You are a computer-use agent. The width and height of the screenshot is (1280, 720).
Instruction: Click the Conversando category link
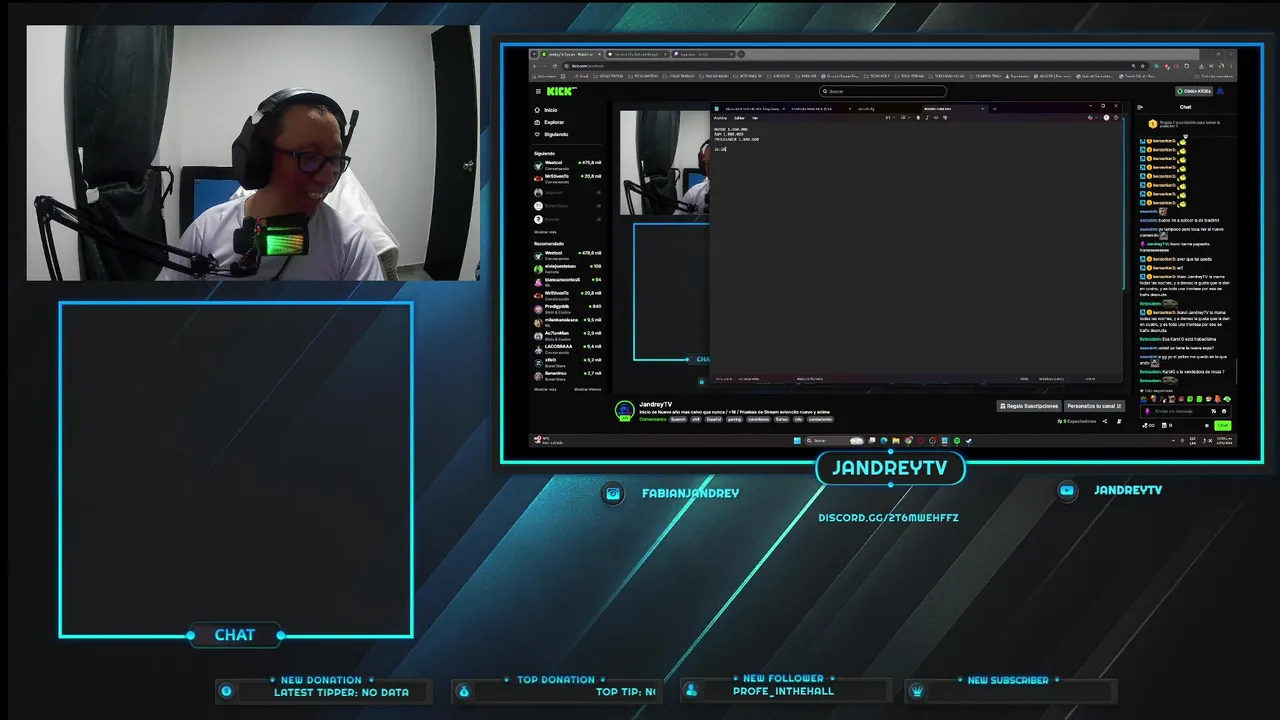coord(652,419)
